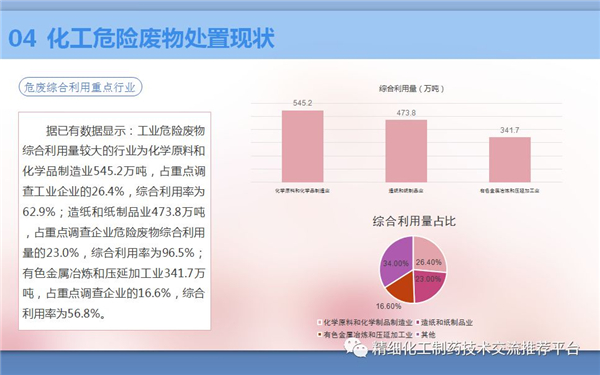Select the 34.00% purple pie slice
600x375 pixels.
coord(395,260)
